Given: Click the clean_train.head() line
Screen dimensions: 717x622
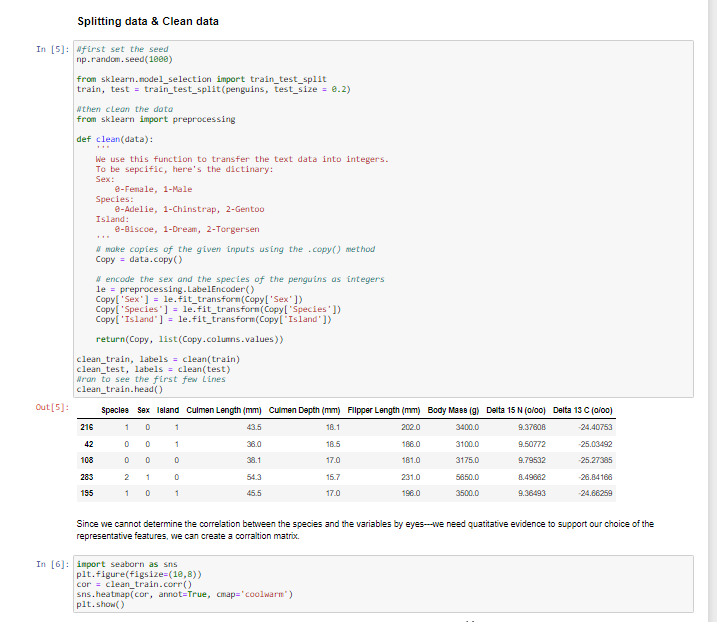Looking at the screenshot, I should (x=119, y=389).
